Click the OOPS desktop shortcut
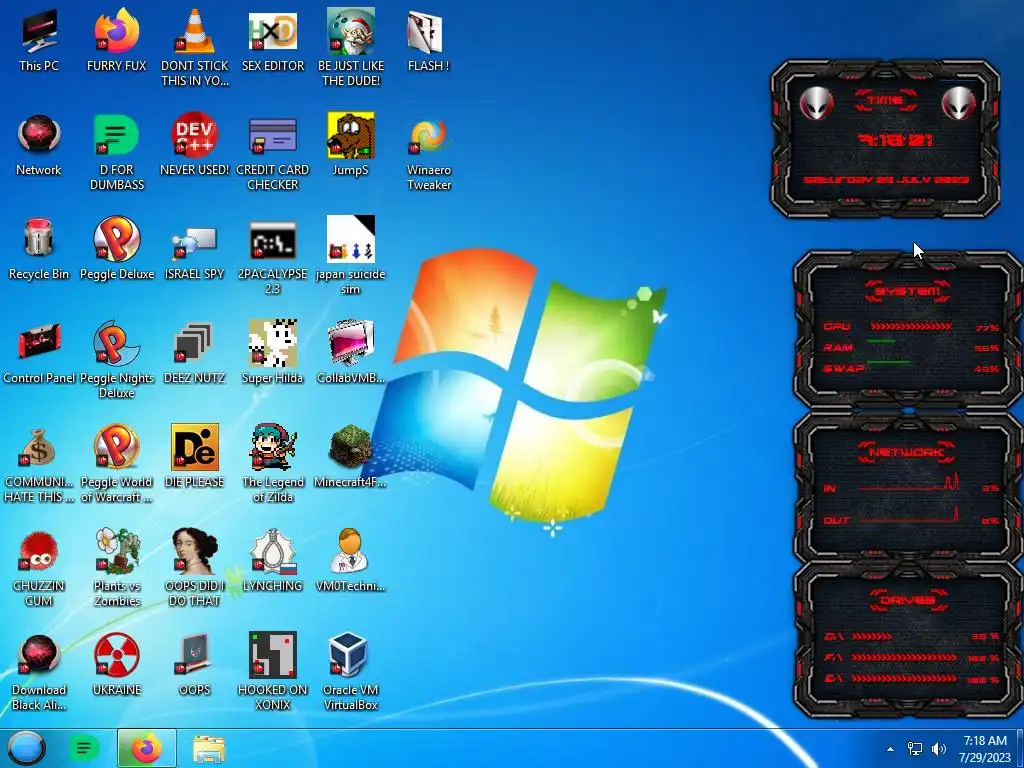 [195, 656]
